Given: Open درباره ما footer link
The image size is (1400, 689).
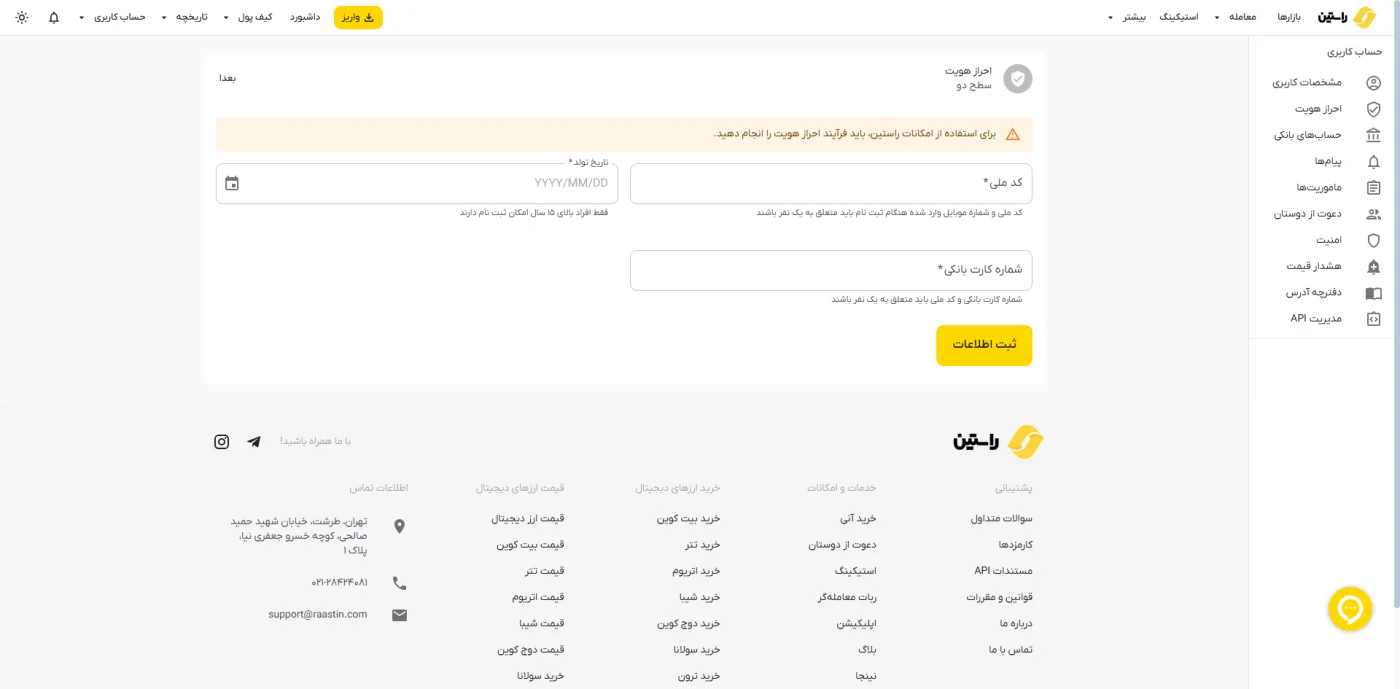Looking at the screenshot, I should pos(1016,623).
